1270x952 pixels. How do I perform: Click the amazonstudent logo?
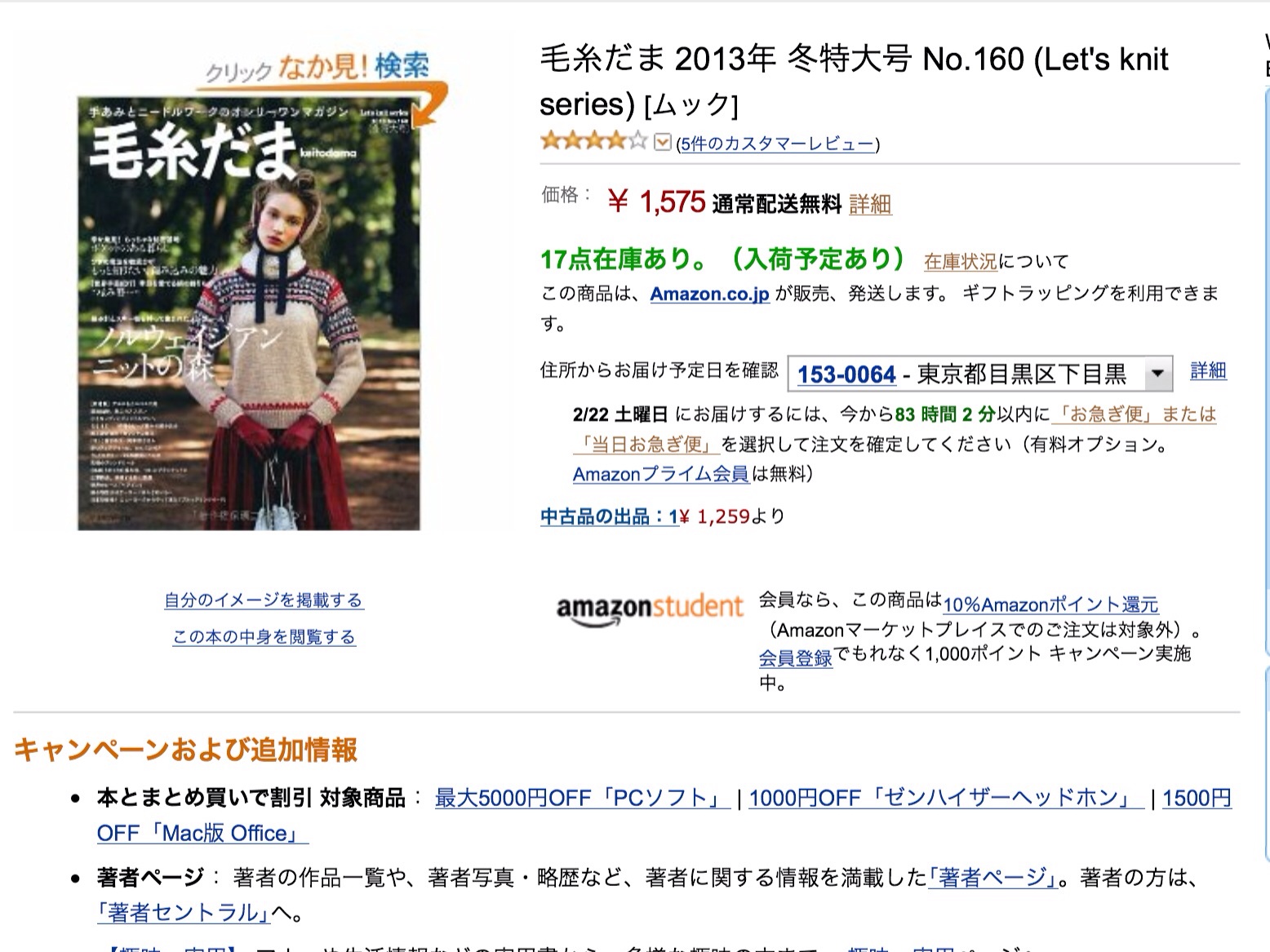[x=650, y=609]
